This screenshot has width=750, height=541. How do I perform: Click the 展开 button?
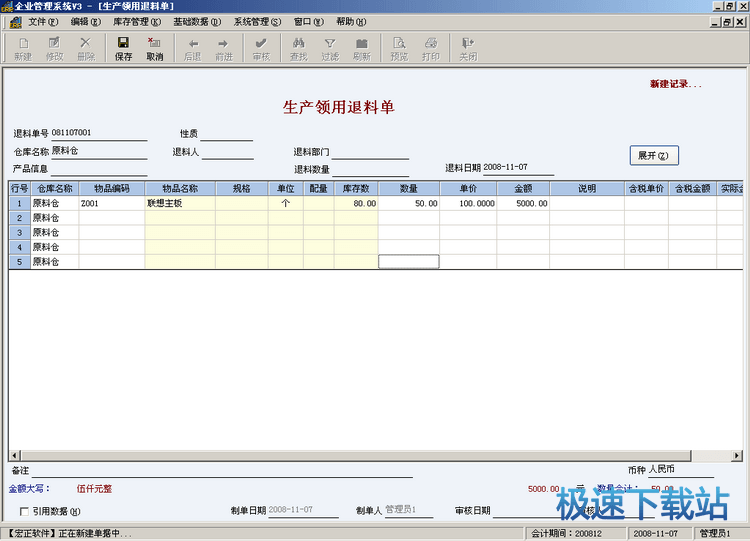pos(654,155)
